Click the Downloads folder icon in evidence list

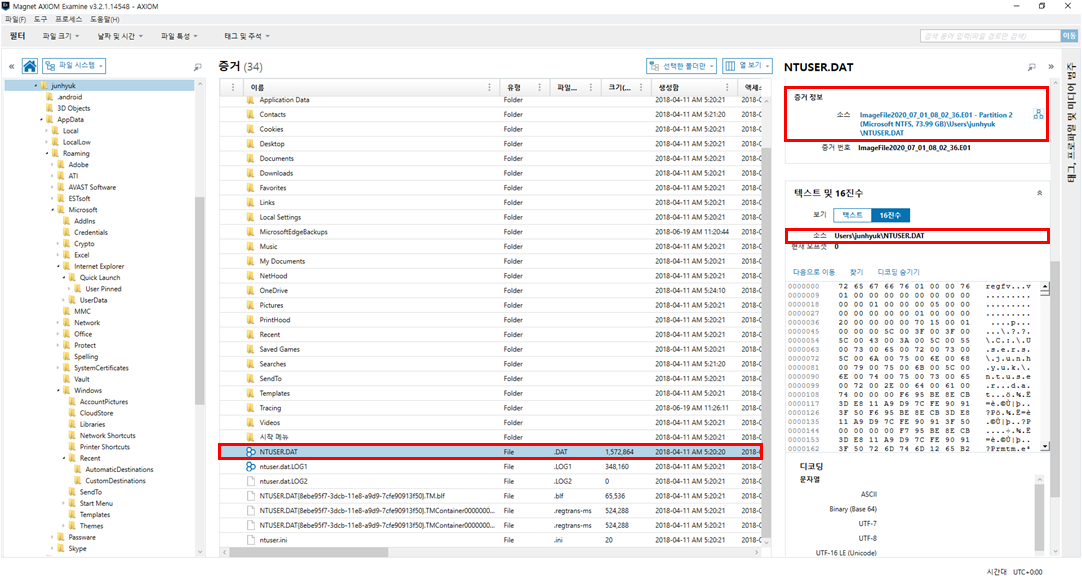(x=250, y=173)
